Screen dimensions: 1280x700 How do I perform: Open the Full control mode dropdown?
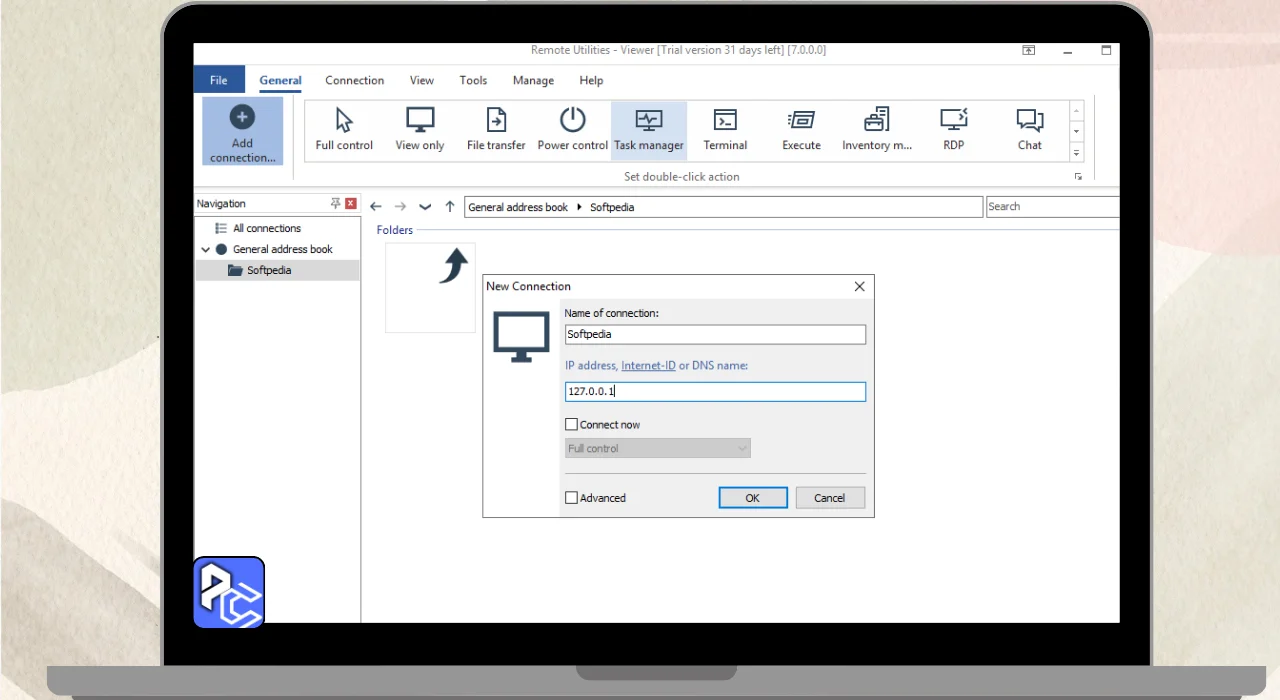[658, 449]
